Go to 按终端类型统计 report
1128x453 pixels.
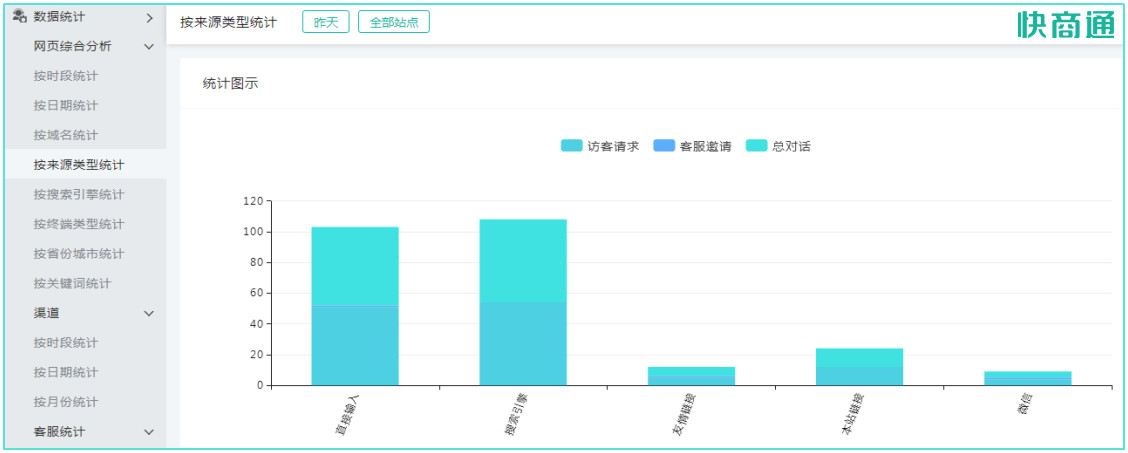79,224
